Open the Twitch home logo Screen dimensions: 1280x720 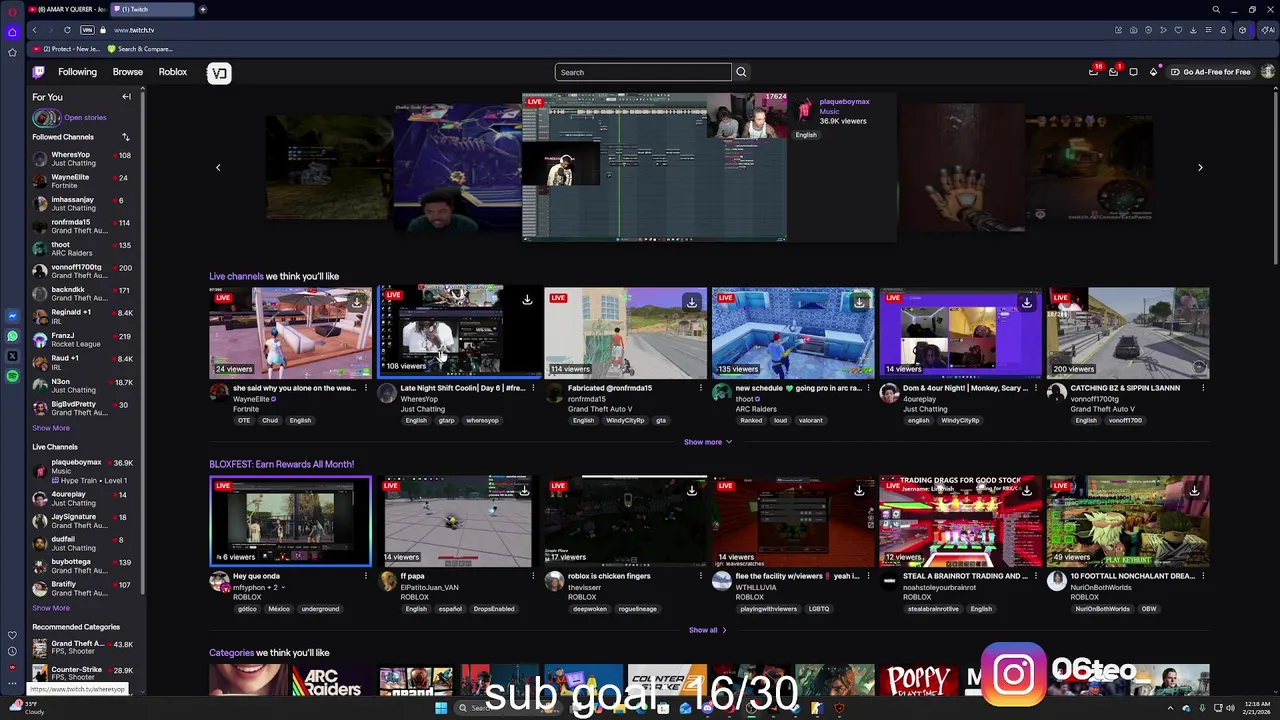(39, 72)
